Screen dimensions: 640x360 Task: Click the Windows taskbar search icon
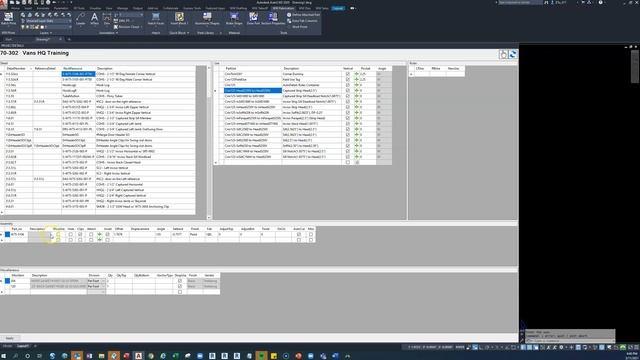point(15,356)
